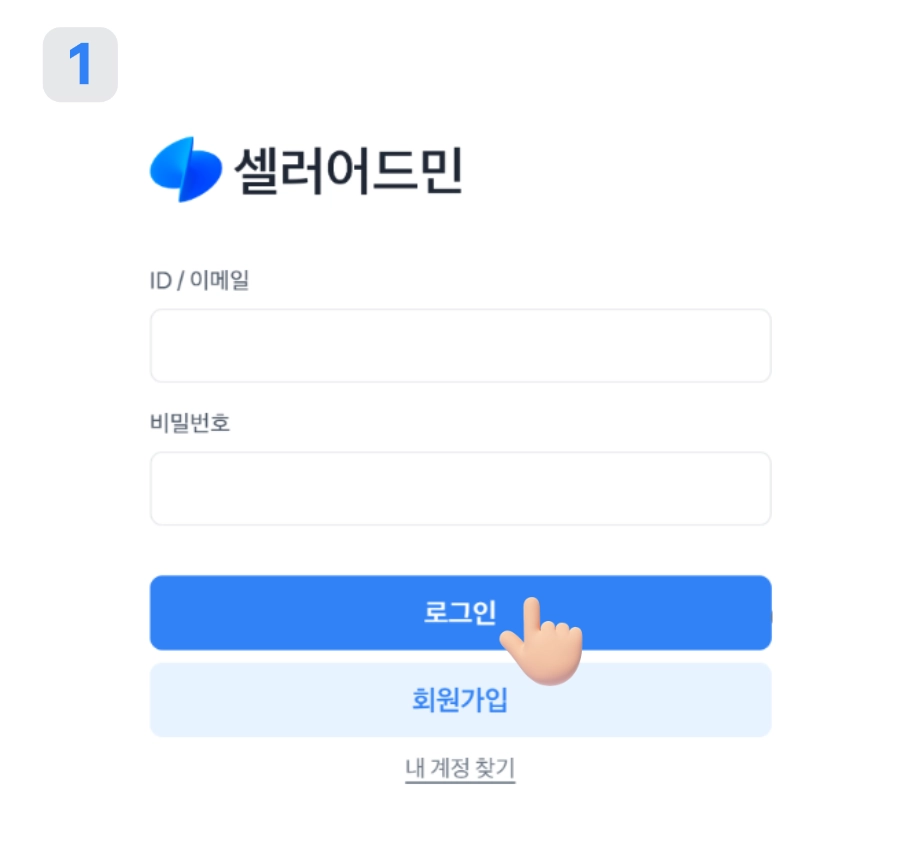This screenshot has height=847, width=921.
Task: Place cursor in the second login field
Action: [x=460, y=489]
